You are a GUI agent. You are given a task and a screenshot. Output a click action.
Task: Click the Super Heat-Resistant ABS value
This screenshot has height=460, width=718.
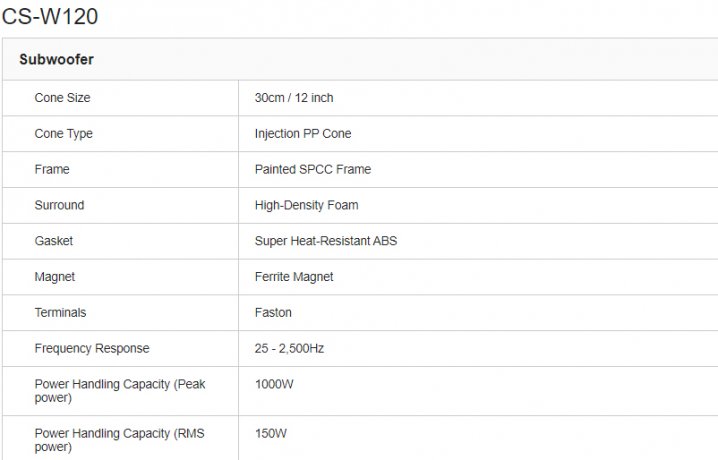326,241
